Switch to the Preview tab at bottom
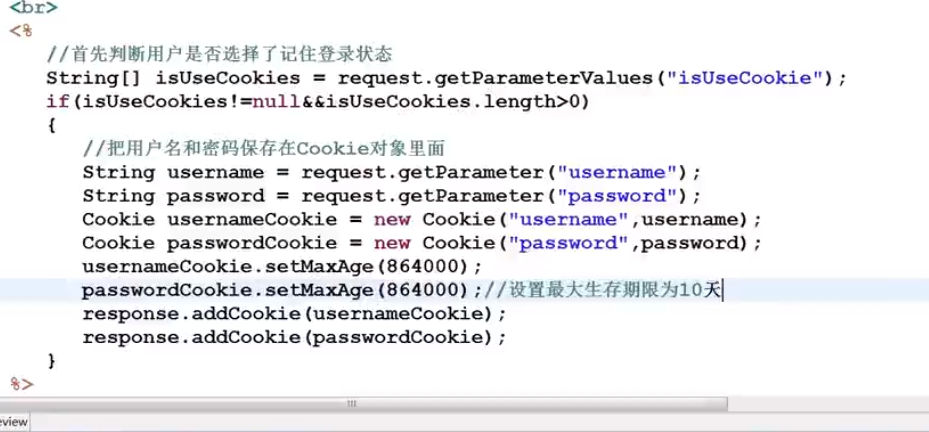 [x=13, y=422]
